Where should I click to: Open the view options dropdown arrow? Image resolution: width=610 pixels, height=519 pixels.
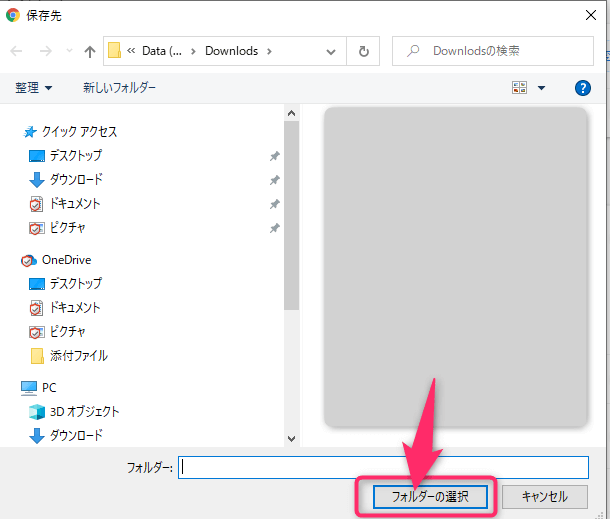[542, 88]
